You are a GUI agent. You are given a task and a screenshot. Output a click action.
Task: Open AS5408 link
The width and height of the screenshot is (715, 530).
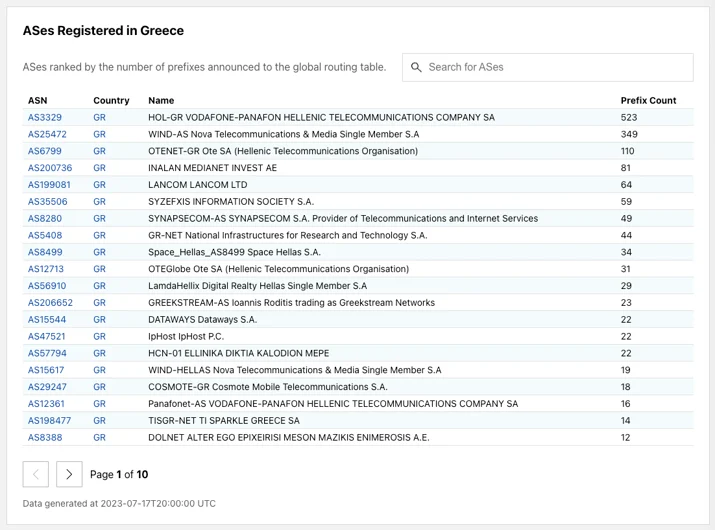pyautogui.click(x=45, y=236)
